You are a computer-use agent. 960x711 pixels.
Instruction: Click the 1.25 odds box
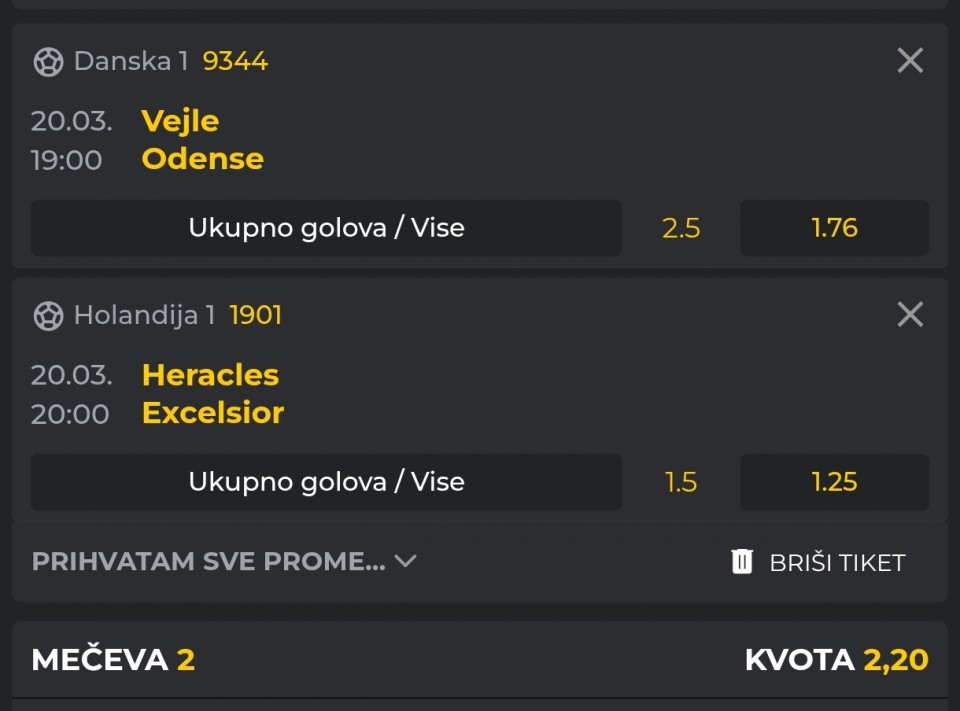click(834, 482)
